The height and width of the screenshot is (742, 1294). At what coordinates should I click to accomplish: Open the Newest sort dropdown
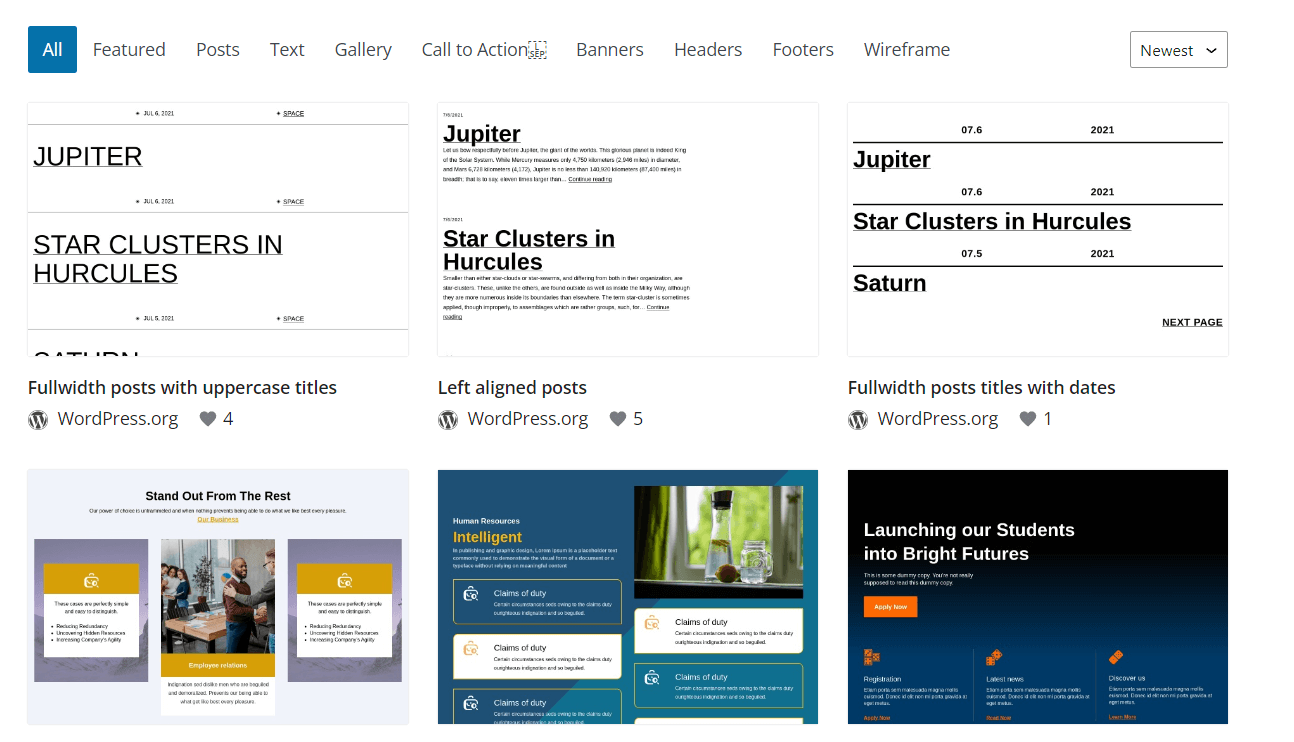tap(1178, 48)
